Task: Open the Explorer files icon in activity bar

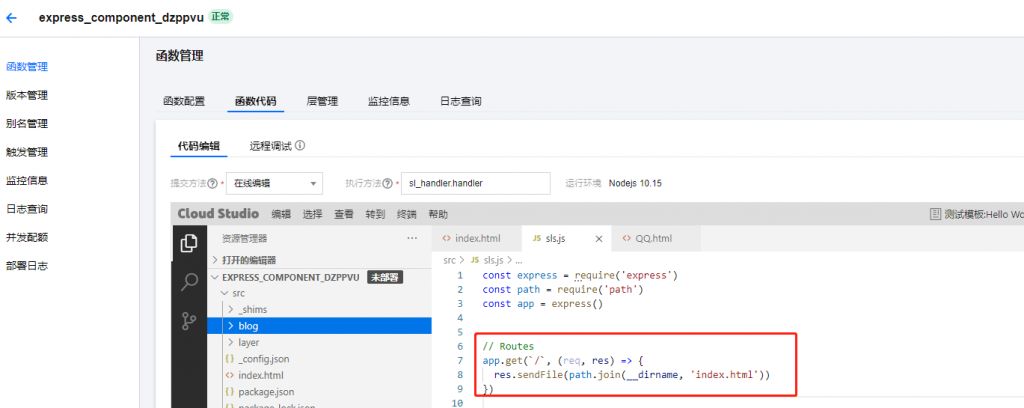Action: click(188, 243)
